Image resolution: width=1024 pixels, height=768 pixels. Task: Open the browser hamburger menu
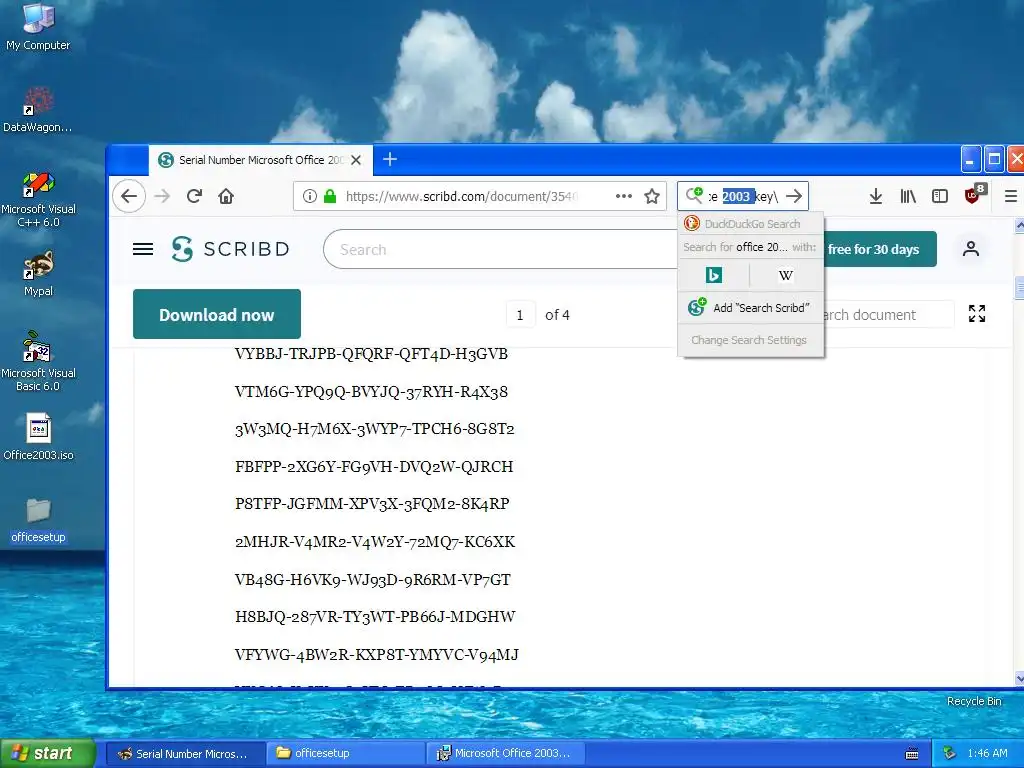click(x=1010, y=196)
